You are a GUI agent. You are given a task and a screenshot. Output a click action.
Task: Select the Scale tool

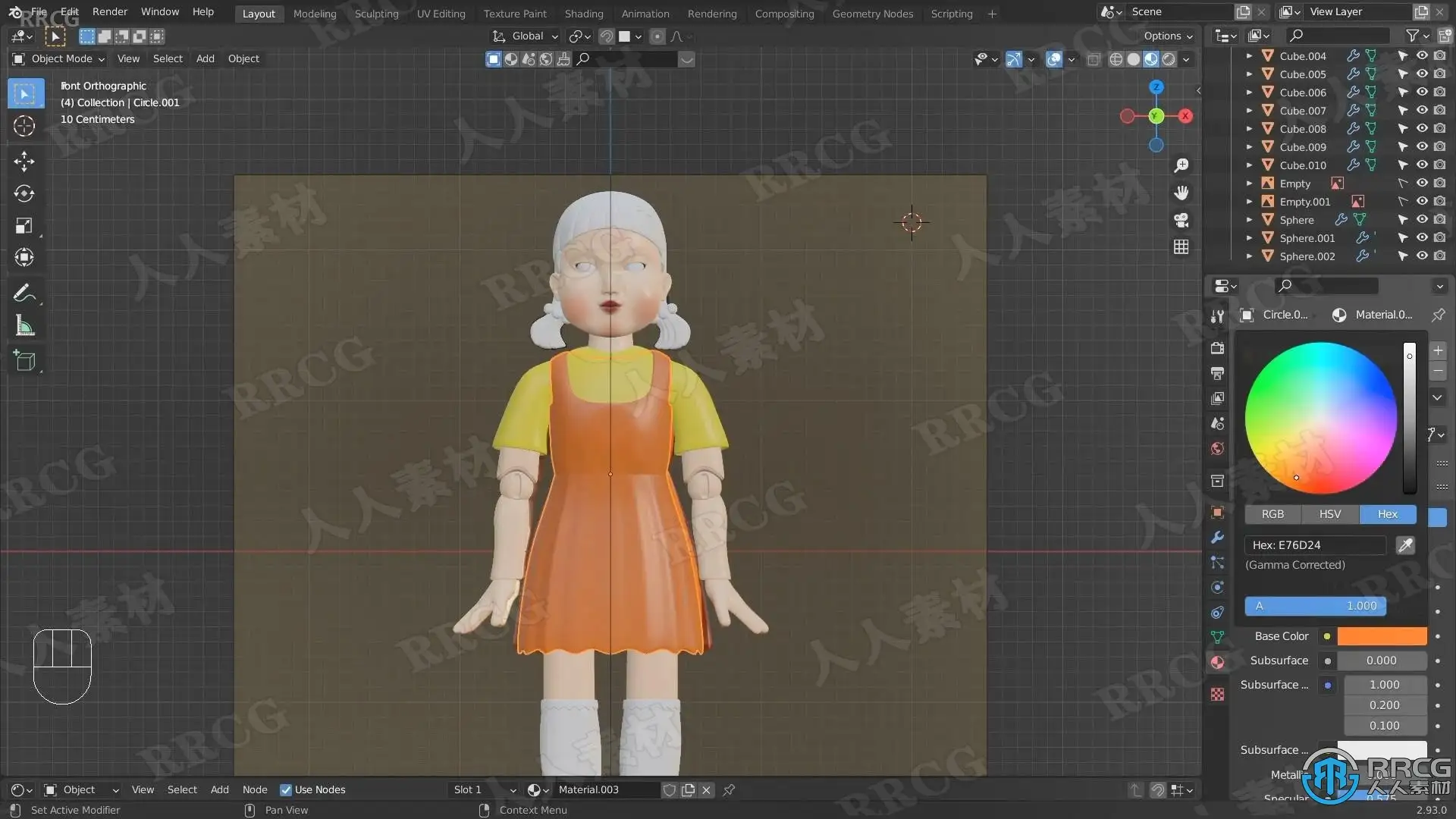point(24,226)
